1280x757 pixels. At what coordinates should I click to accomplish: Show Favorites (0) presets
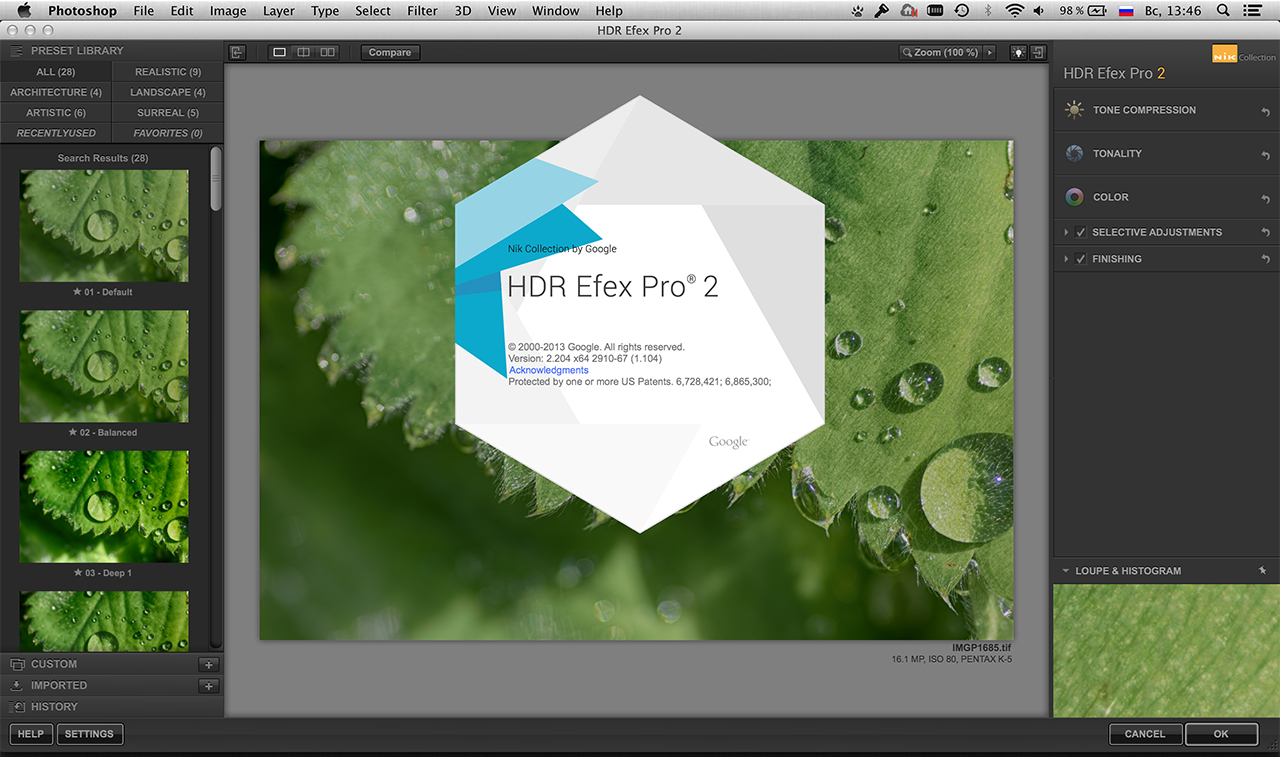pyautogui.click(x=168, y=133)
